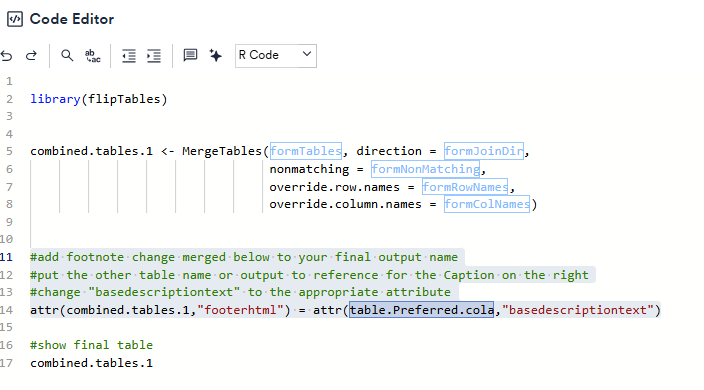Click the "footerhtml" string on line 14
The height and width of the screenshot is (390, 704).
point(240,310)
